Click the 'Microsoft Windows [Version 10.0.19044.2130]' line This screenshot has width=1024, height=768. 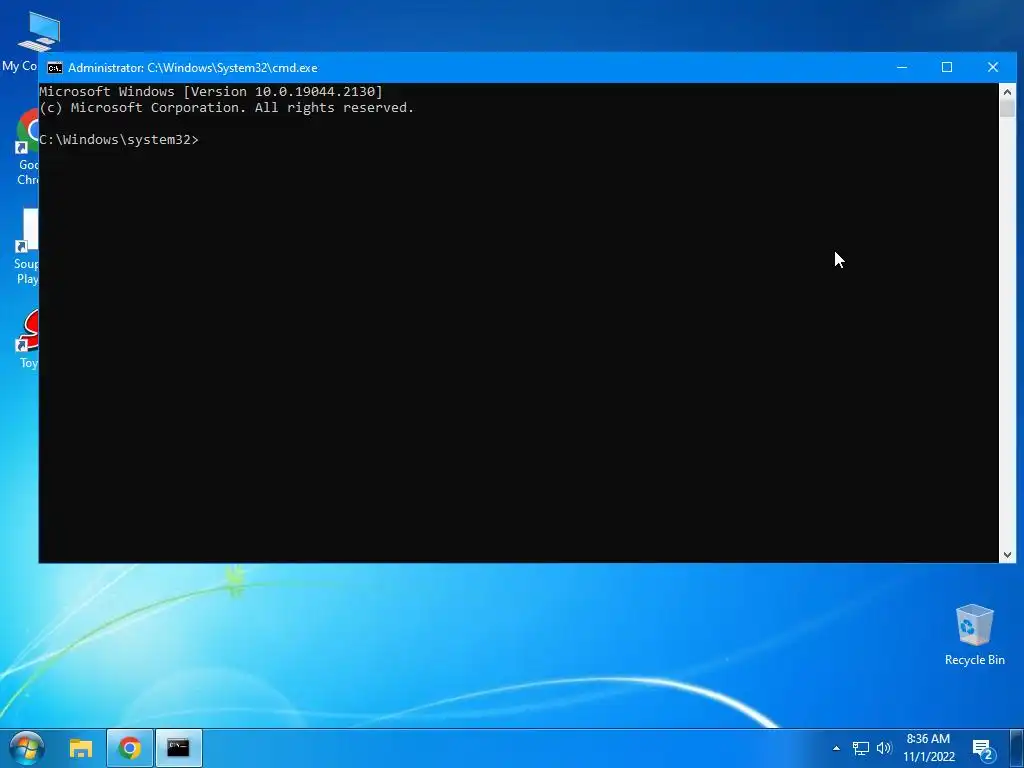coord(211,91)
